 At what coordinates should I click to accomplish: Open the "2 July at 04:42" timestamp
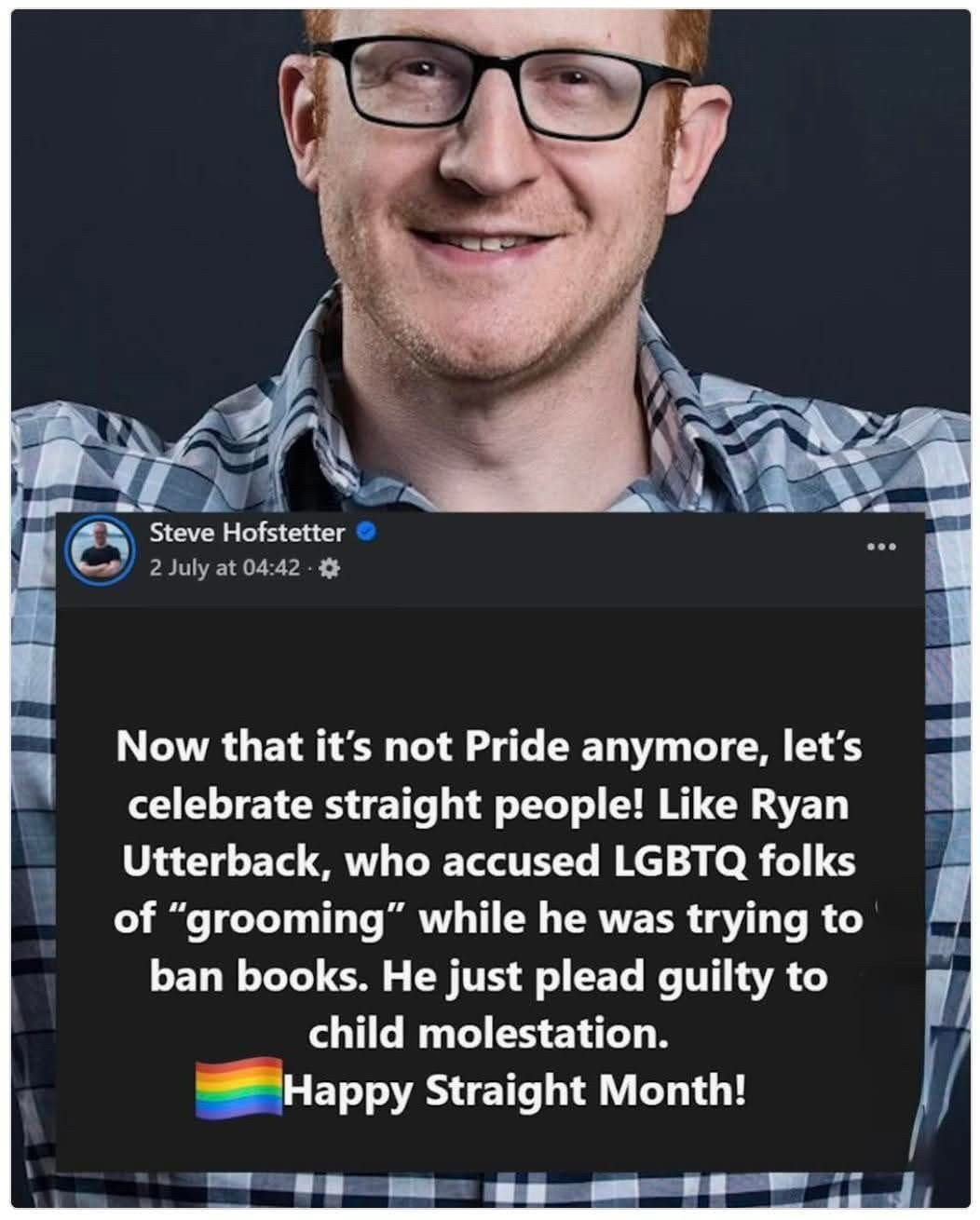click(x=225, y=567)
